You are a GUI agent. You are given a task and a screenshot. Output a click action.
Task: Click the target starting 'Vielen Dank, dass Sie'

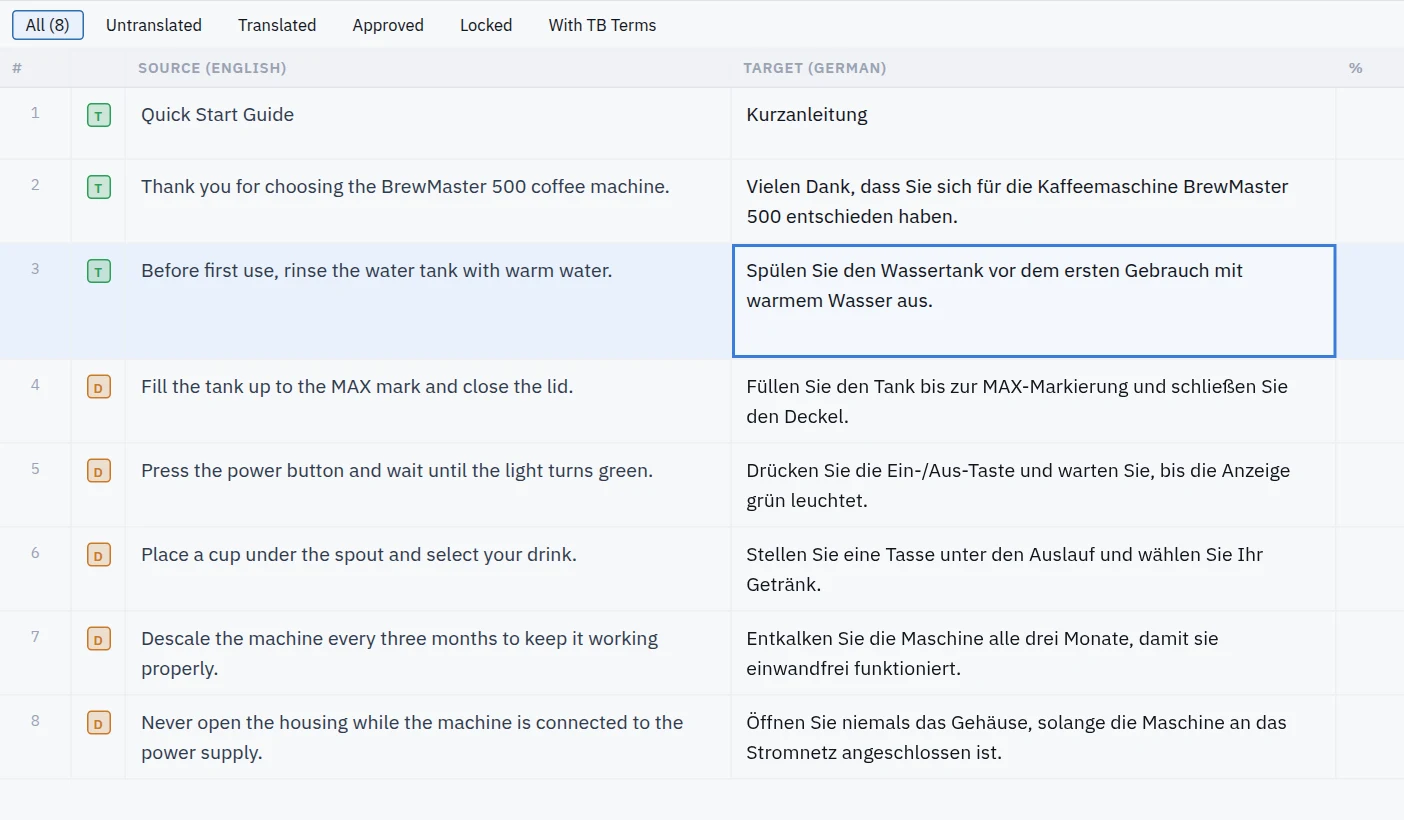1017,201
